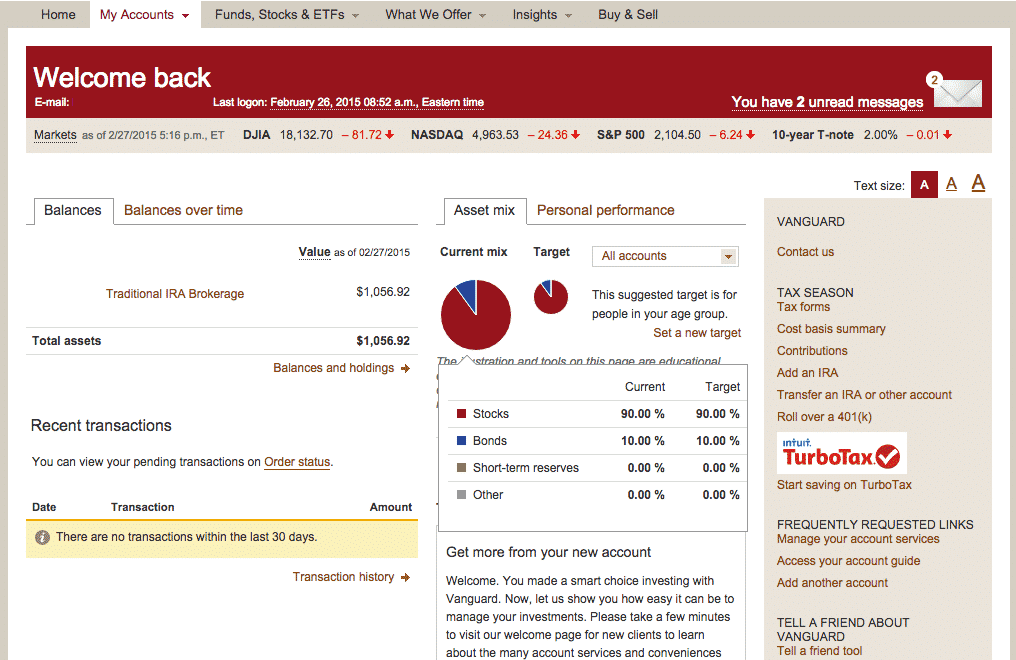Screen dimensions: 1016x660
Task: Click the DJIA 18,132.70 value
Action: [306, 135]
